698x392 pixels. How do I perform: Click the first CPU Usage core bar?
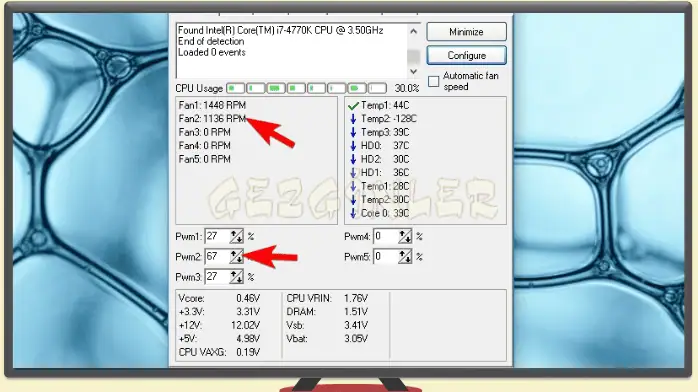click(235, 88)
